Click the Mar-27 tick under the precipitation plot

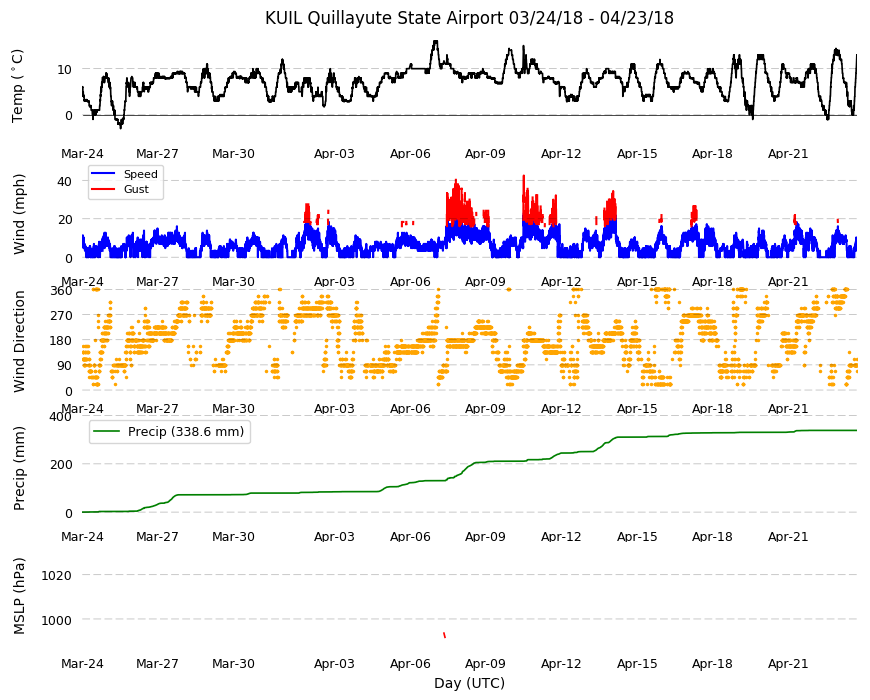point(158,537)
